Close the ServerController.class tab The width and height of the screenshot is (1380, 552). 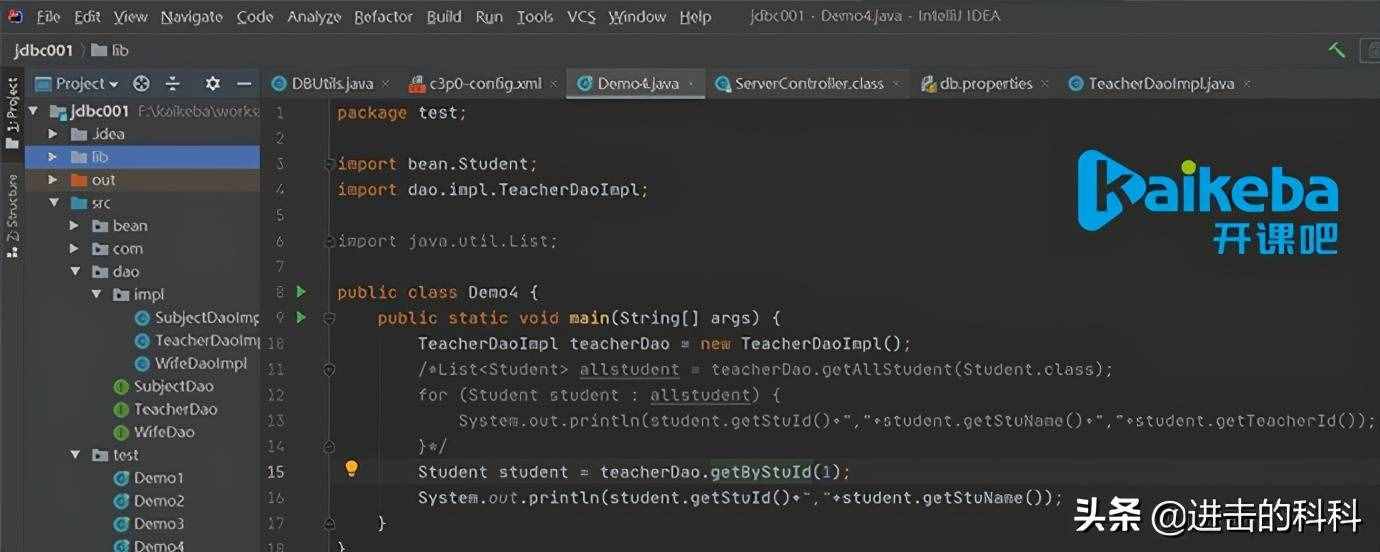(896, 85)
